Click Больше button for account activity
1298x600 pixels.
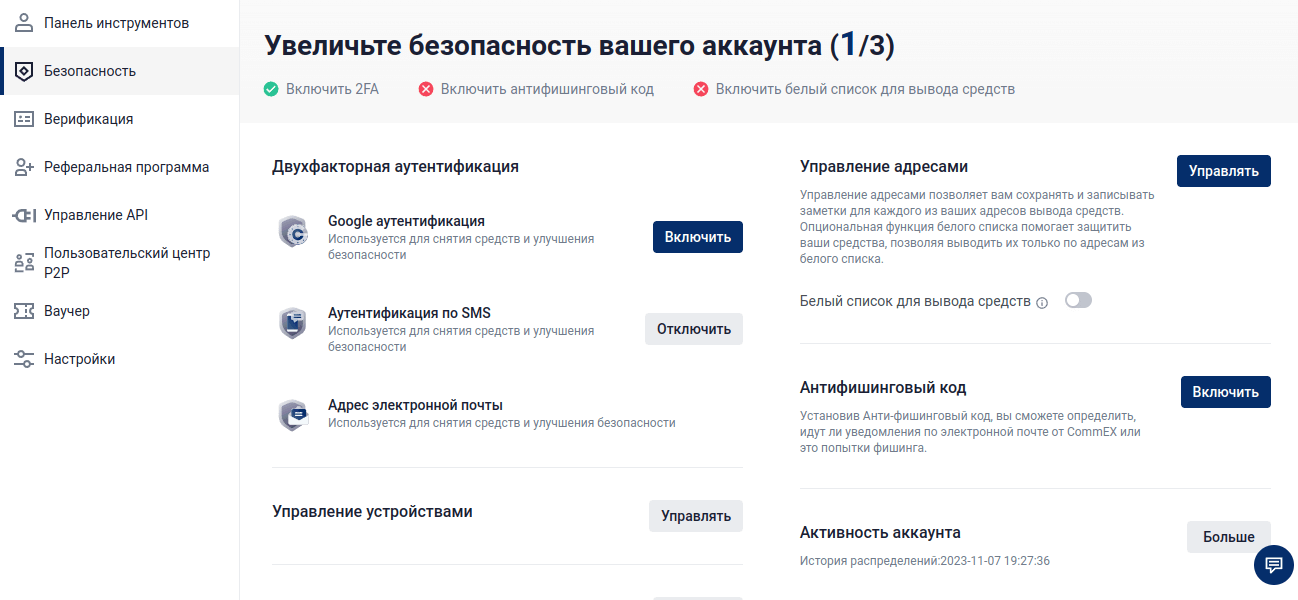[1228, 537]
